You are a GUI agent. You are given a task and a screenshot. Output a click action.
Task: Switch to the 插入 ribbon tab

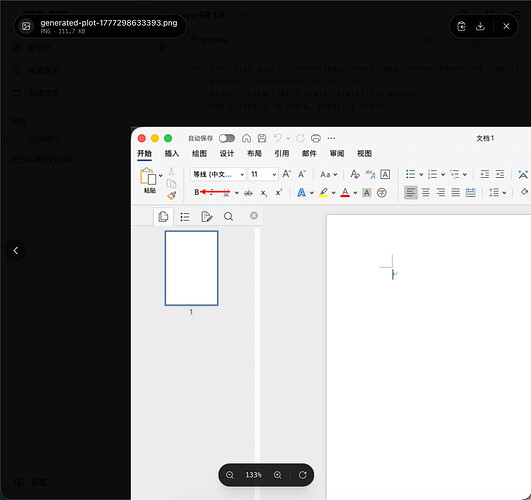(172, 153)
